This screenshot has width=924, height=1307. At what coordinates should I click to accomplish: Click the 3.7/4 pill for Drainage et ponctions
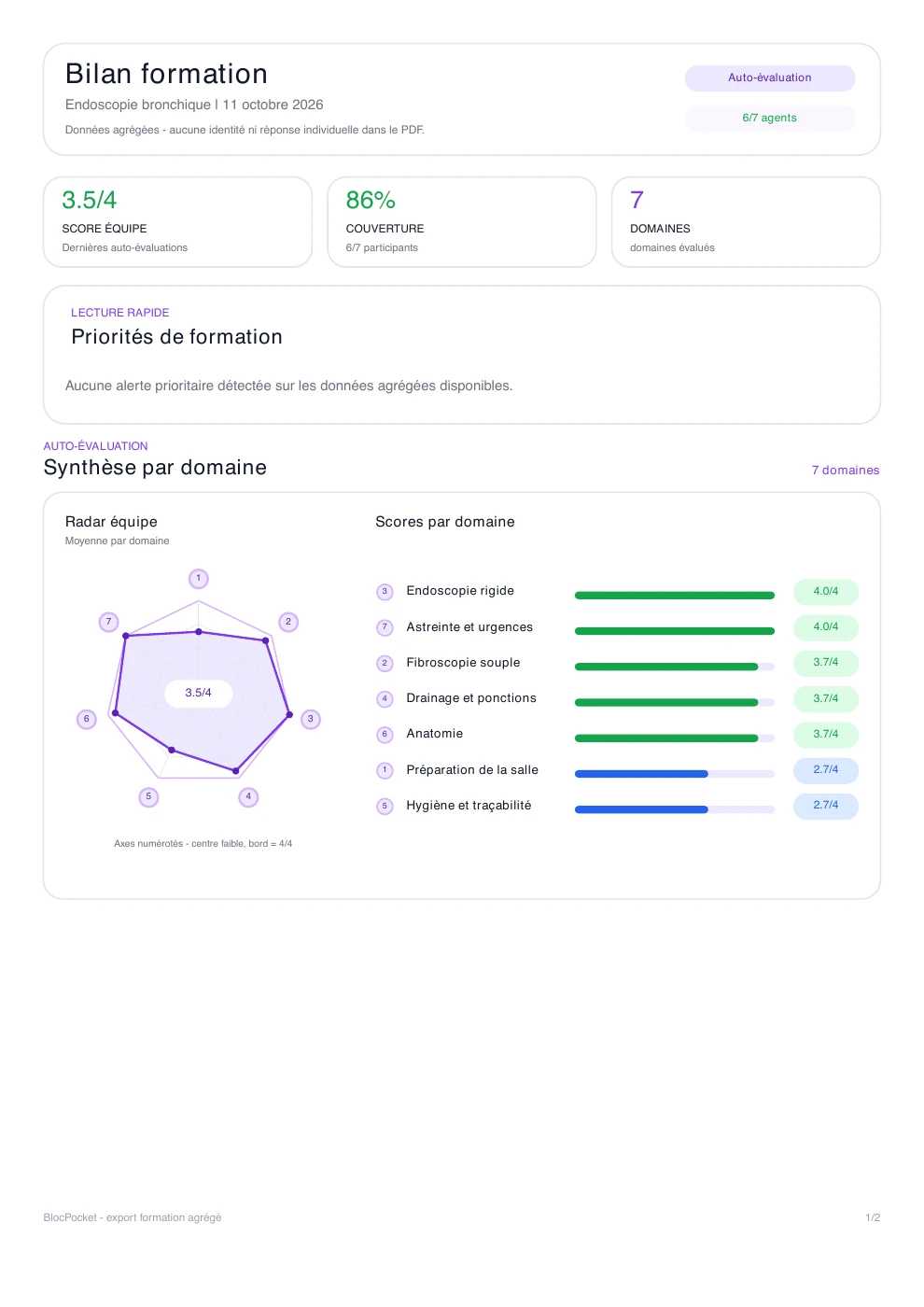click(826, 699)
